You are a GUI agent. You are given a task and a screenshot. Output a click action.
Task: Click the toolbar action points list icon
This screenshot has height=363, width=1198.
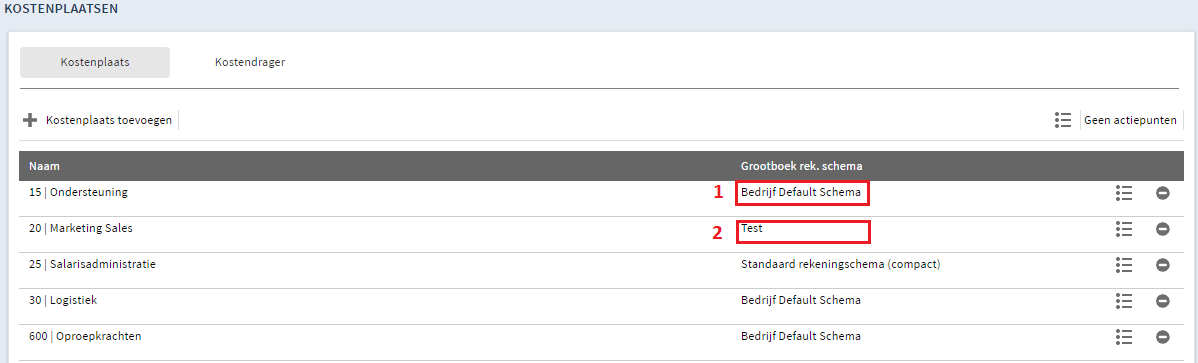tap(1062, 120)
